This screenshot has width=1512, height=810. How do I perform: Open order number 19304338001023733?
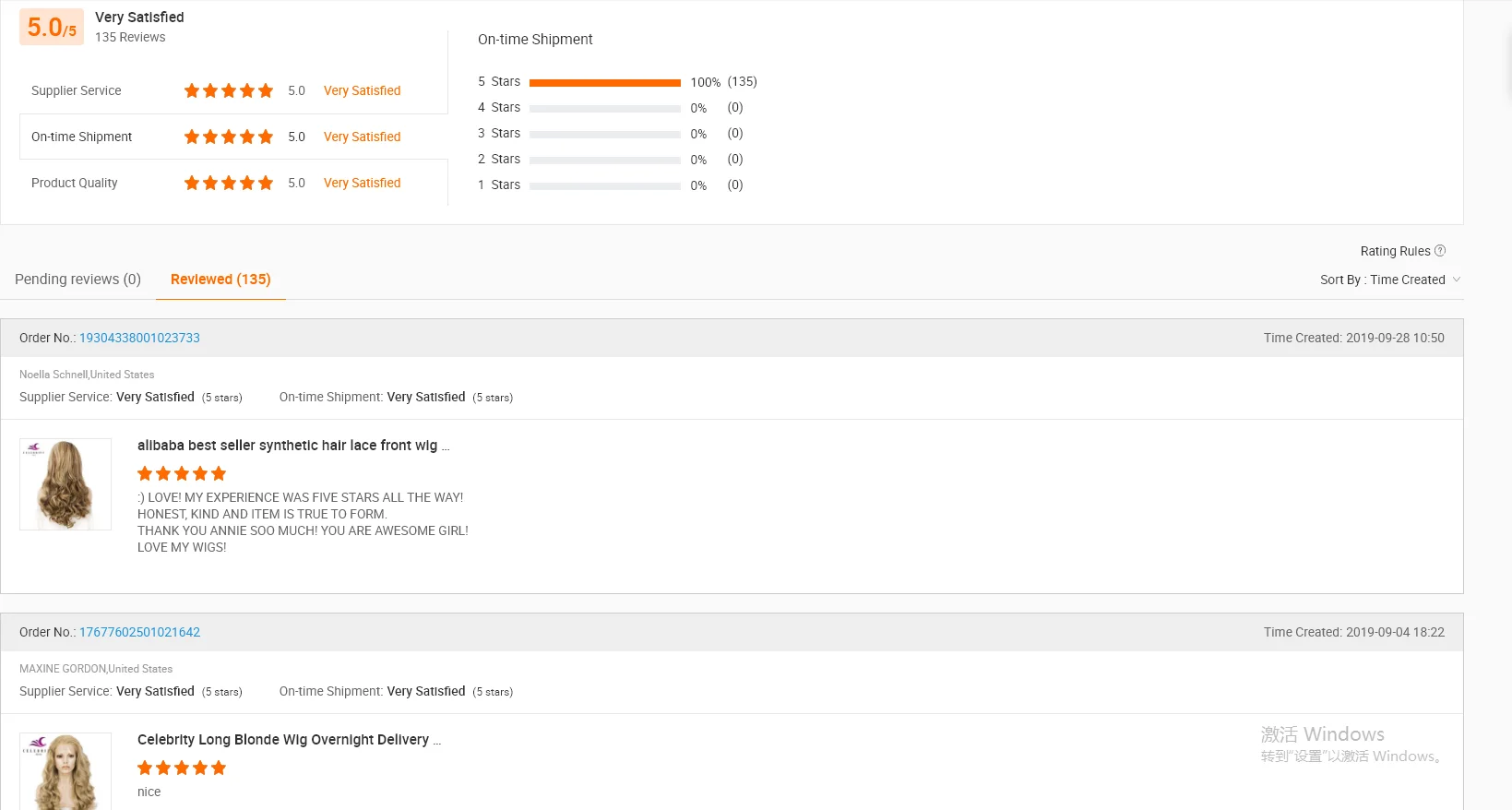[x=139, y=339]
